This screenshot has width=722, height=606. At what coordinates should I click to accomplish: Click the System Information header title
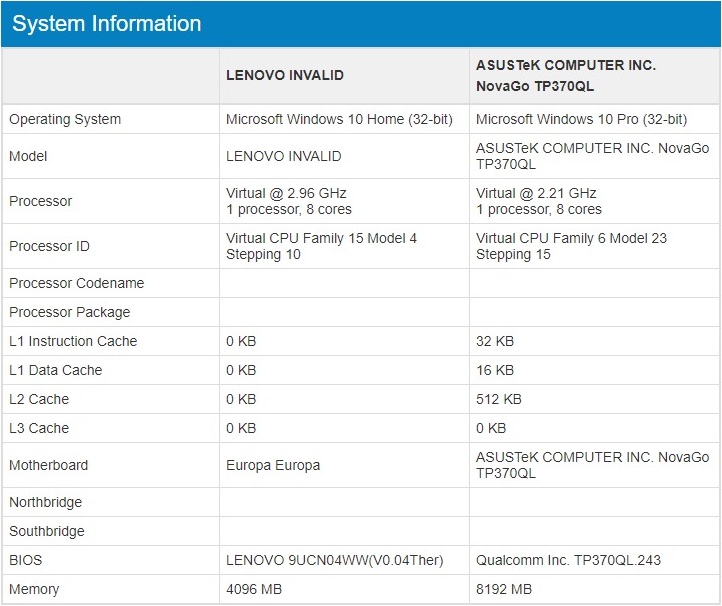pyautogui.click(x=106, y=23)
